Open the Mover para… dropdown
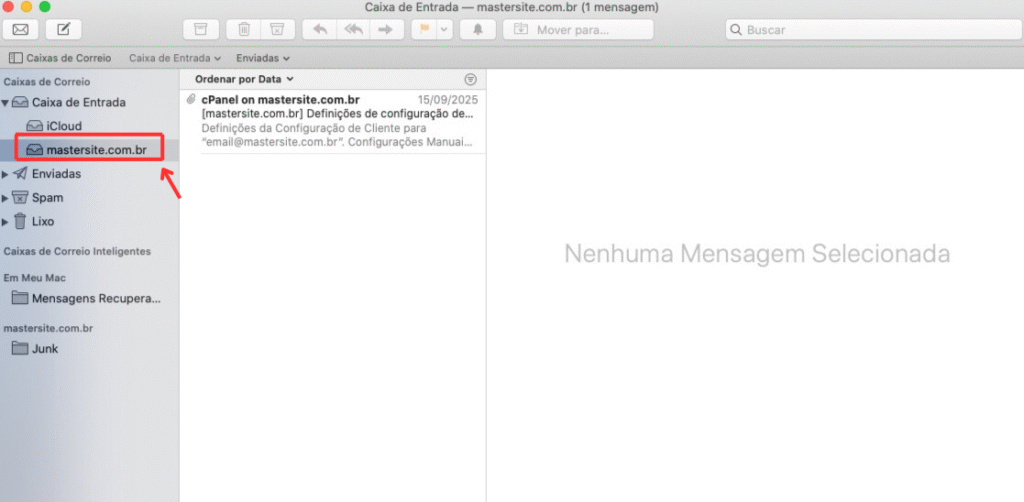 coord(579,30)
